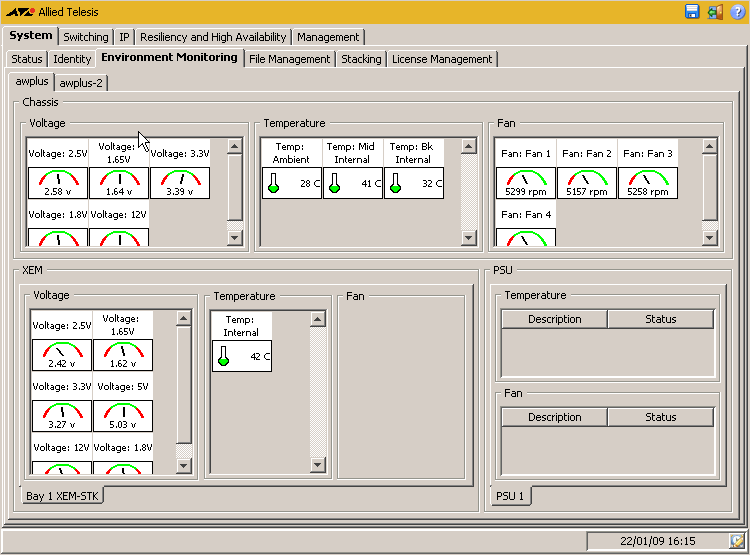Click the status bar notepad icon
750x555 pixels.
click(737, 541)
